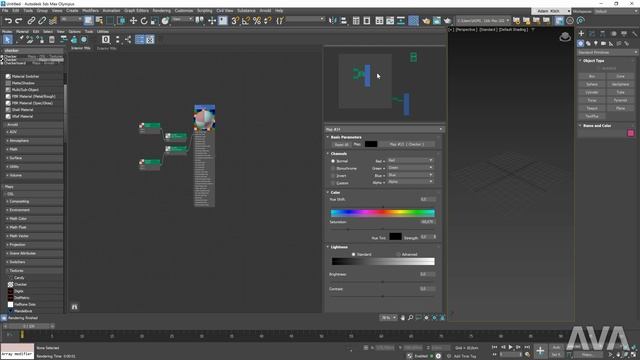Image resolution: width=640 pixels, height=360 pixels.
Task: Click the Box object type button
Action: point(592,76)
